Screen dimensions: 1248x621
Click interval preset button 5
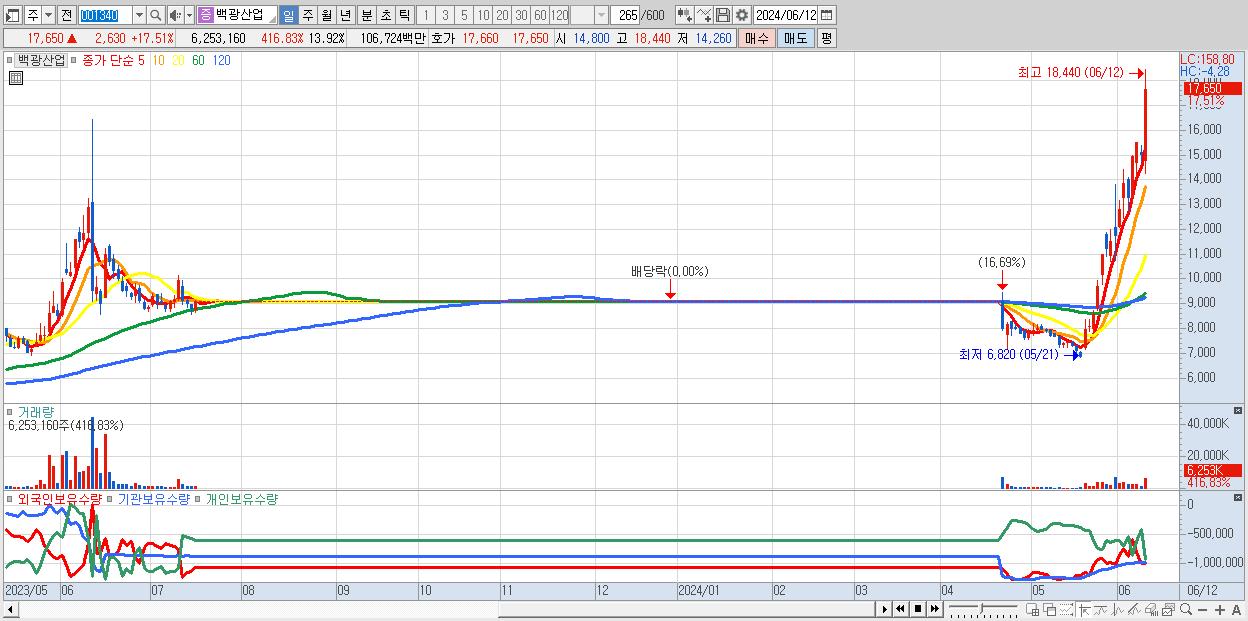click(464, 15)
